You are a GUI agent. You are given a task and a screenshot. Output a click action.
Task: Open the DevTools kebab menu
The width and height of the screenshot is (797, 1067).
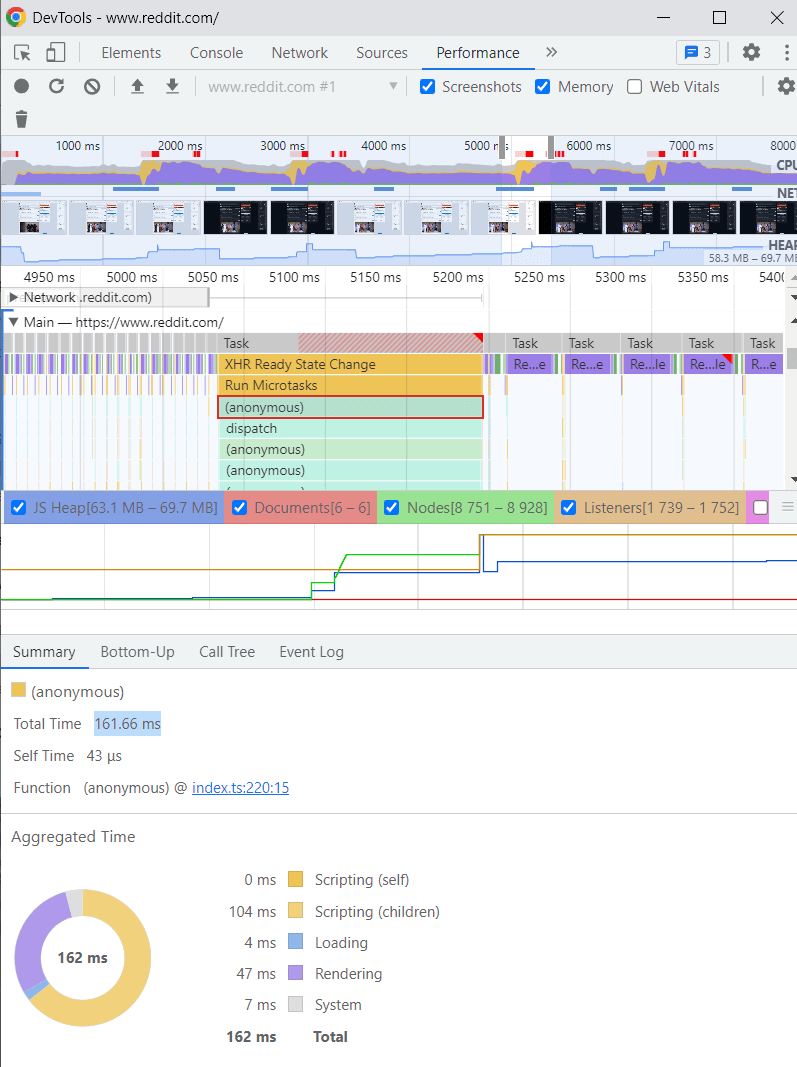click(787, 52)
